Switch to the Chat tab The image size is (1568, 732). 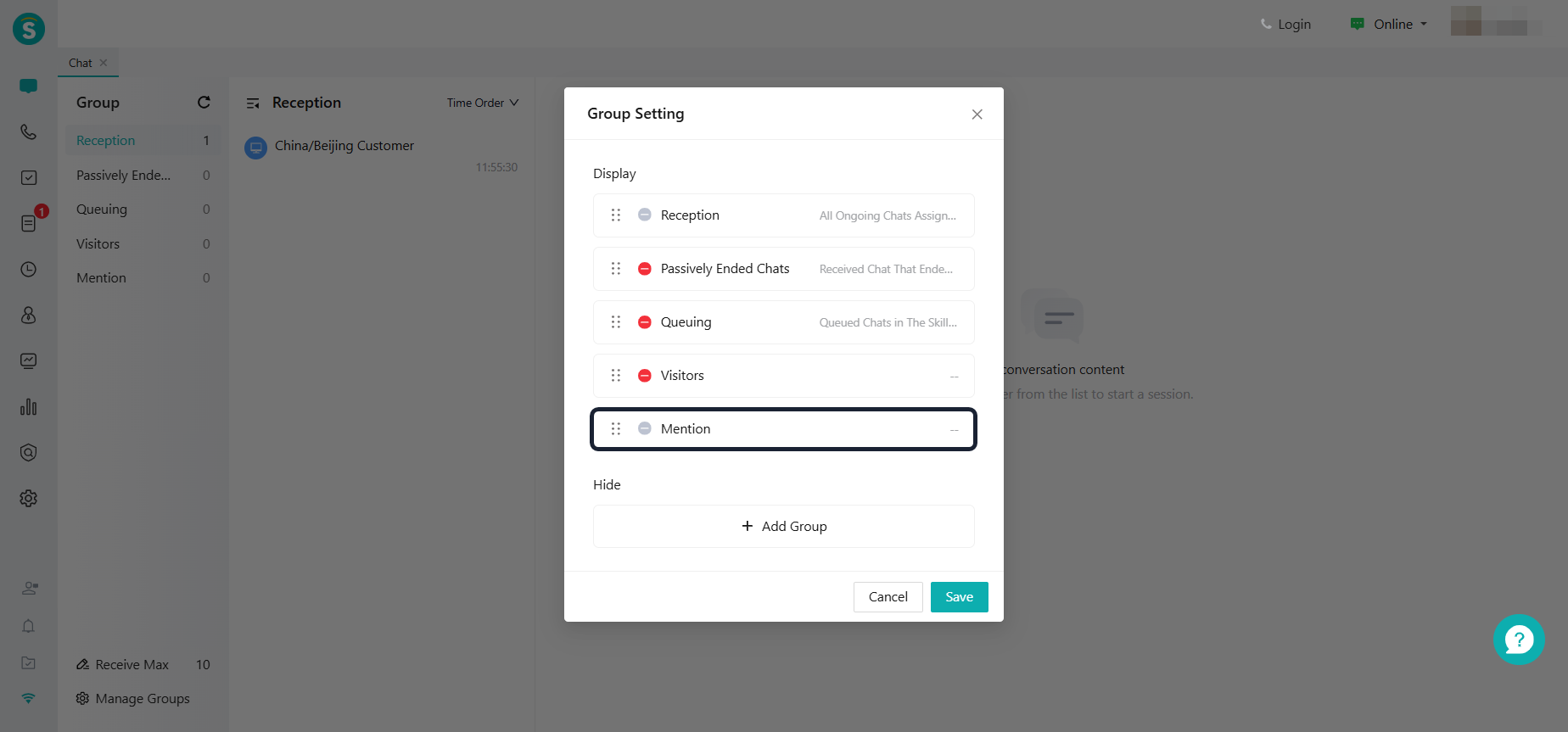pos(81,63)
